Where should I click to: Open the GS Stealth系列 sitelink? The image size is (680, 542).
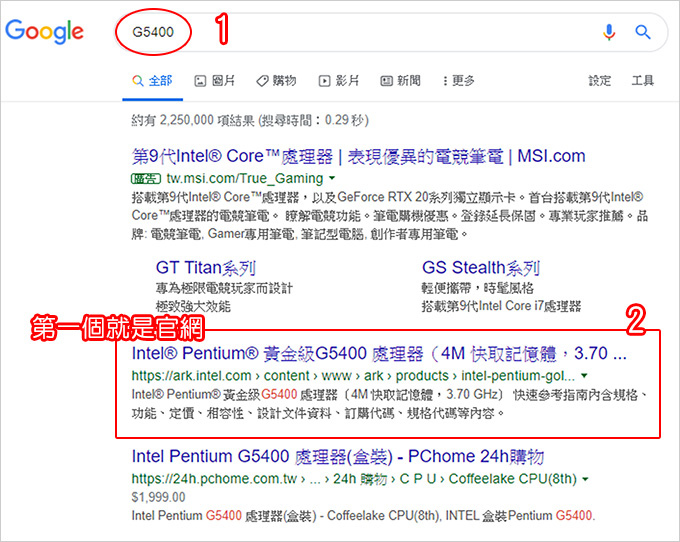pyautogui.click(x=481, y=268)
